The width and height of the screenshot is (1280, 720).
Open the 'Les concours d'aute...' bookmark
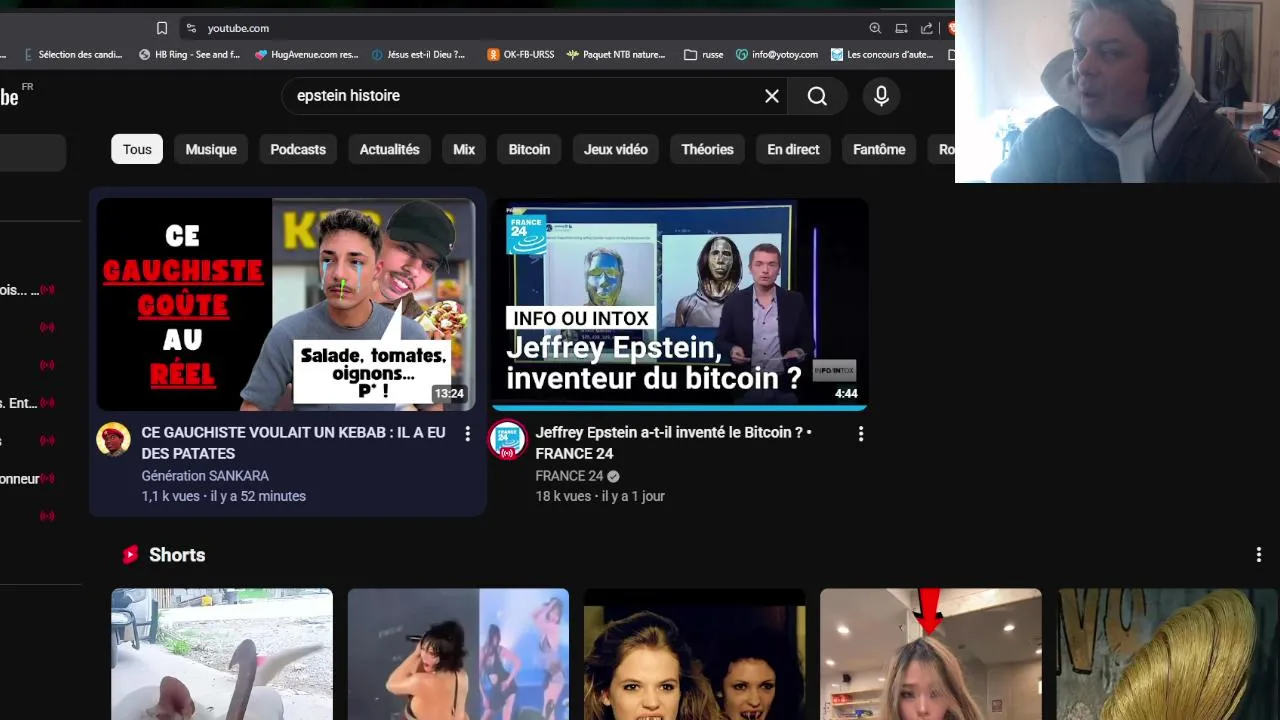pyautogui.click(x=882, y=55)
